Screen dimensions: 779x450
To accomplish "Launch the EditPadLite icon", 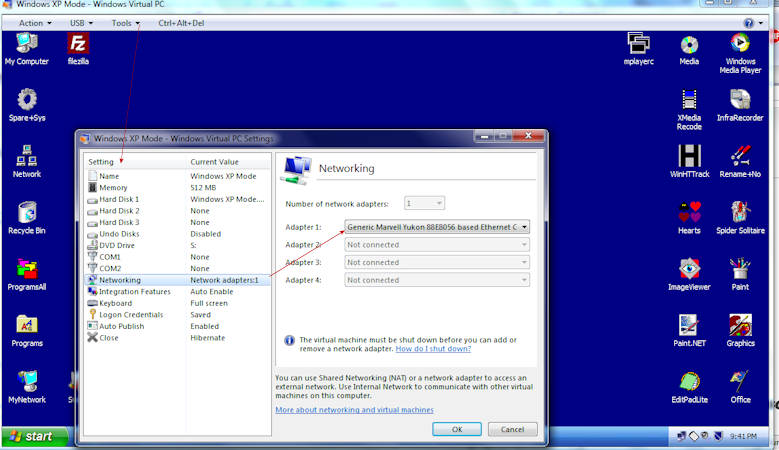I will tap(690, 387).
